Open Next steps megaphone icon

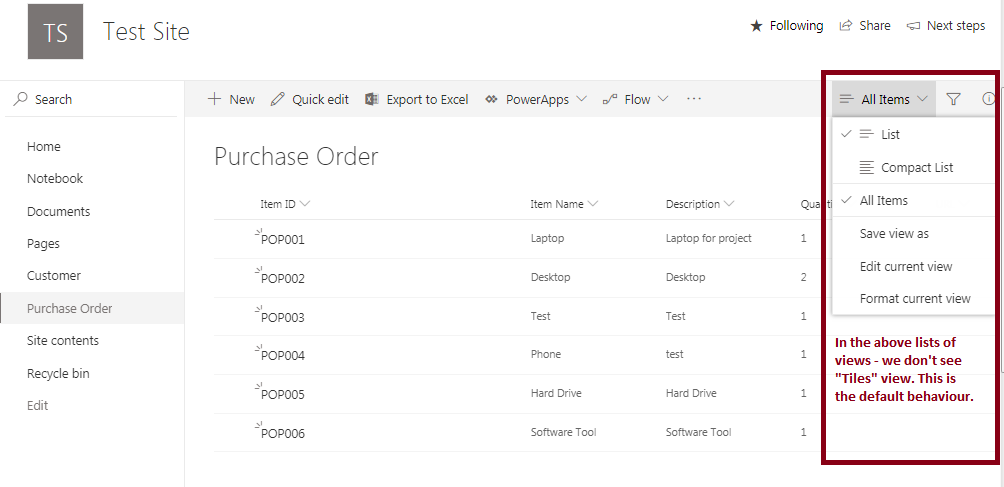pos(912,26)
